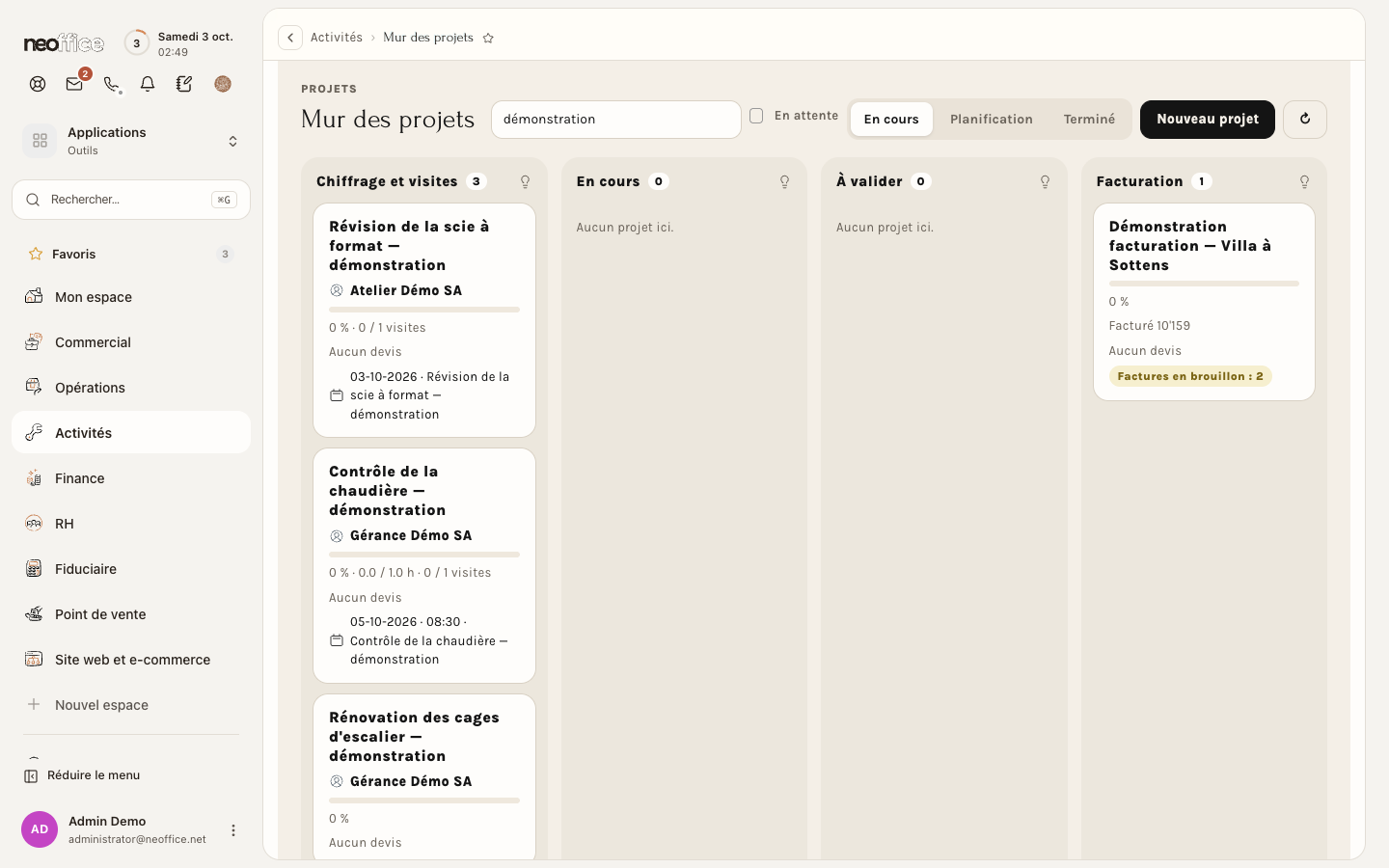Click the lightbulb in the En cours column header
1389x868 pixels.
[785, 181]
